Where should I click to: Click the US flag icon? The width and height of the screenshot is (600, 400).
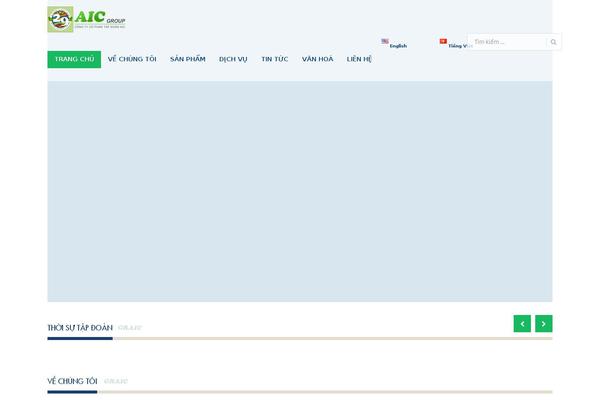[385, 41]
